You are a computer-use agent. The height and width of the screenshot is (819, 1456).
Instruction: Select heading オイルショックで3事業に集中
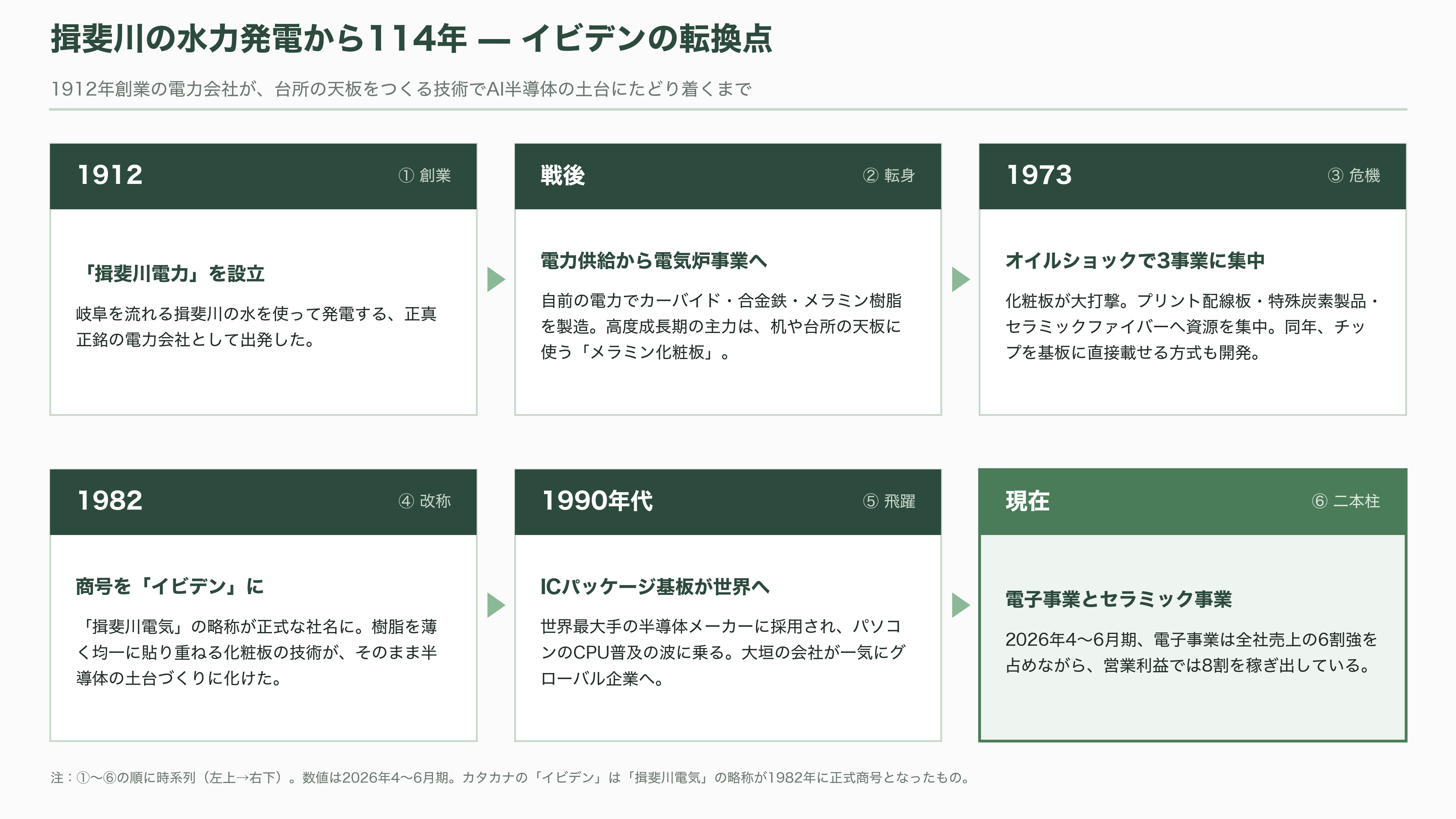(x=1135, y=260)
